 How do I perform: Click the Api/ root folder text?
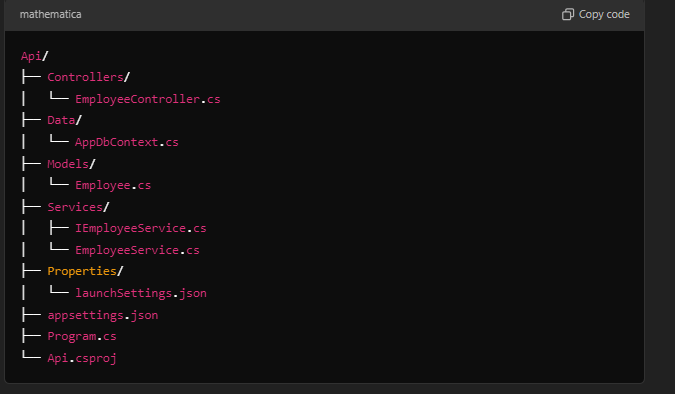(34, 56)
